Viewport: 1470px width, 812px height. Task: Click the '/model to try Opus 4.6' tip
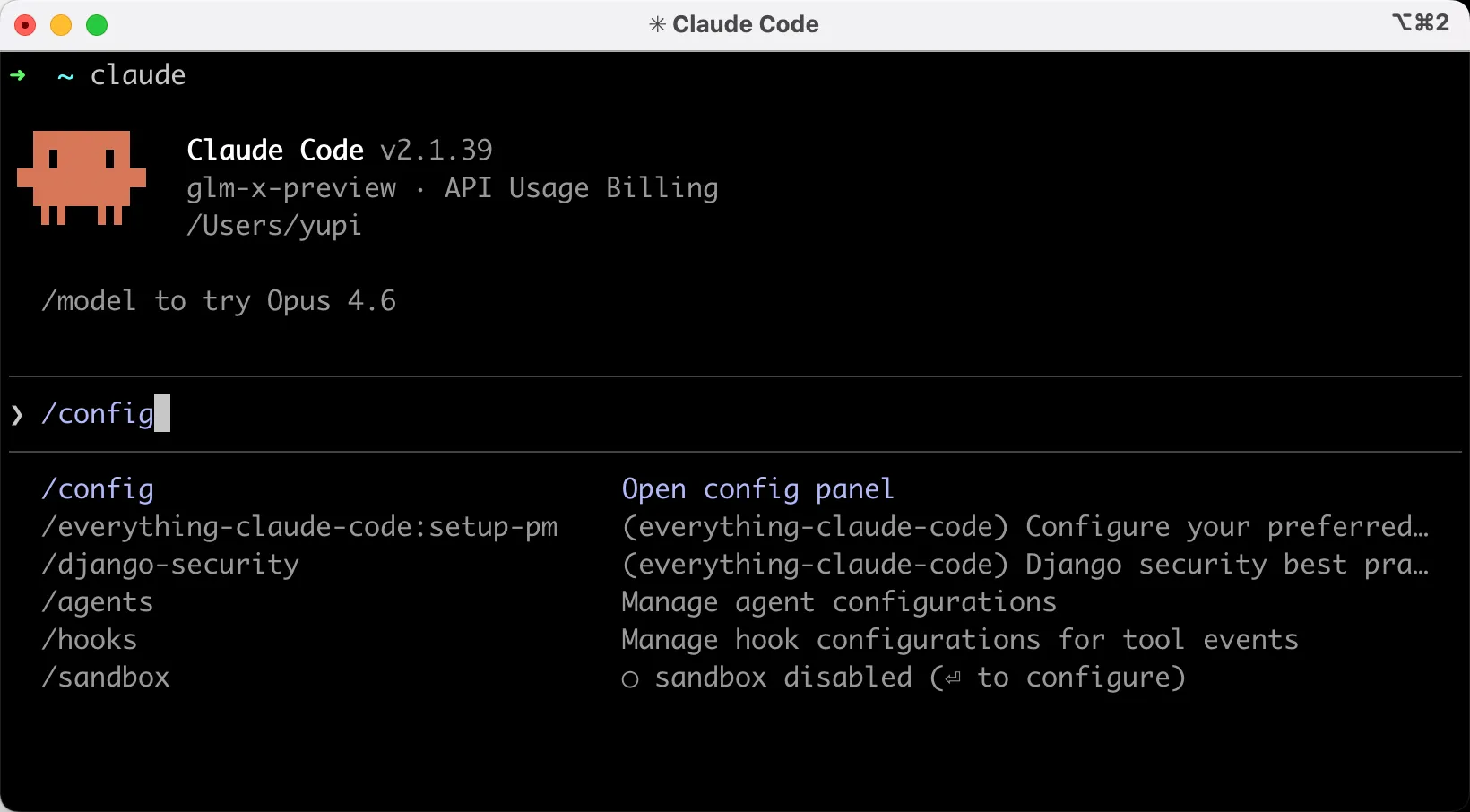pos(219,301)
